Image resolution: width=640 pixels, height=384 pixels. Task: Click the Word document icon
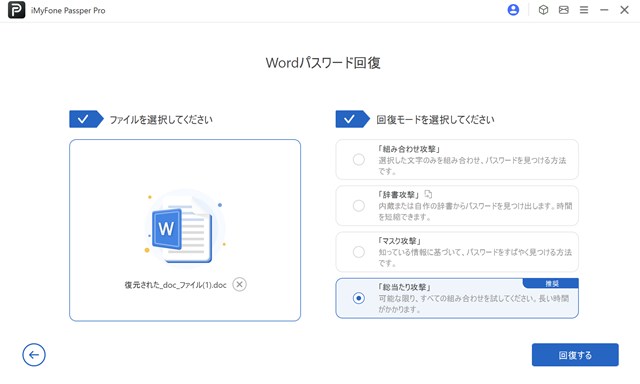pos(182,230)
